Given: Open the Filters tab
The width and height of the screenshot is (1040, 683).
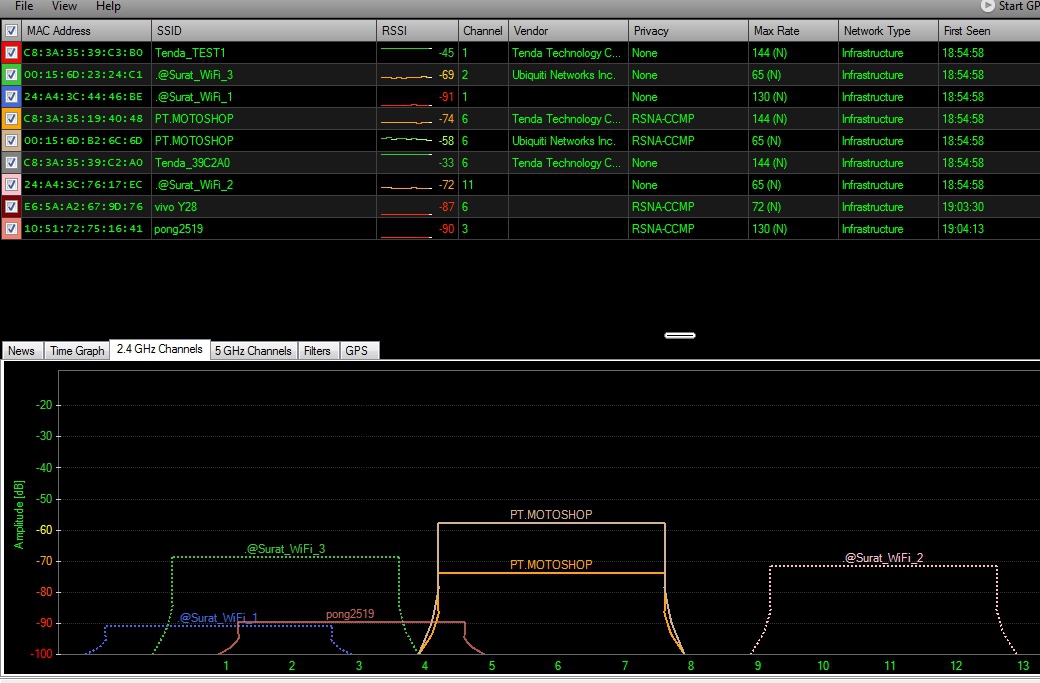Looking at the screenshot, I should point(317,351).
